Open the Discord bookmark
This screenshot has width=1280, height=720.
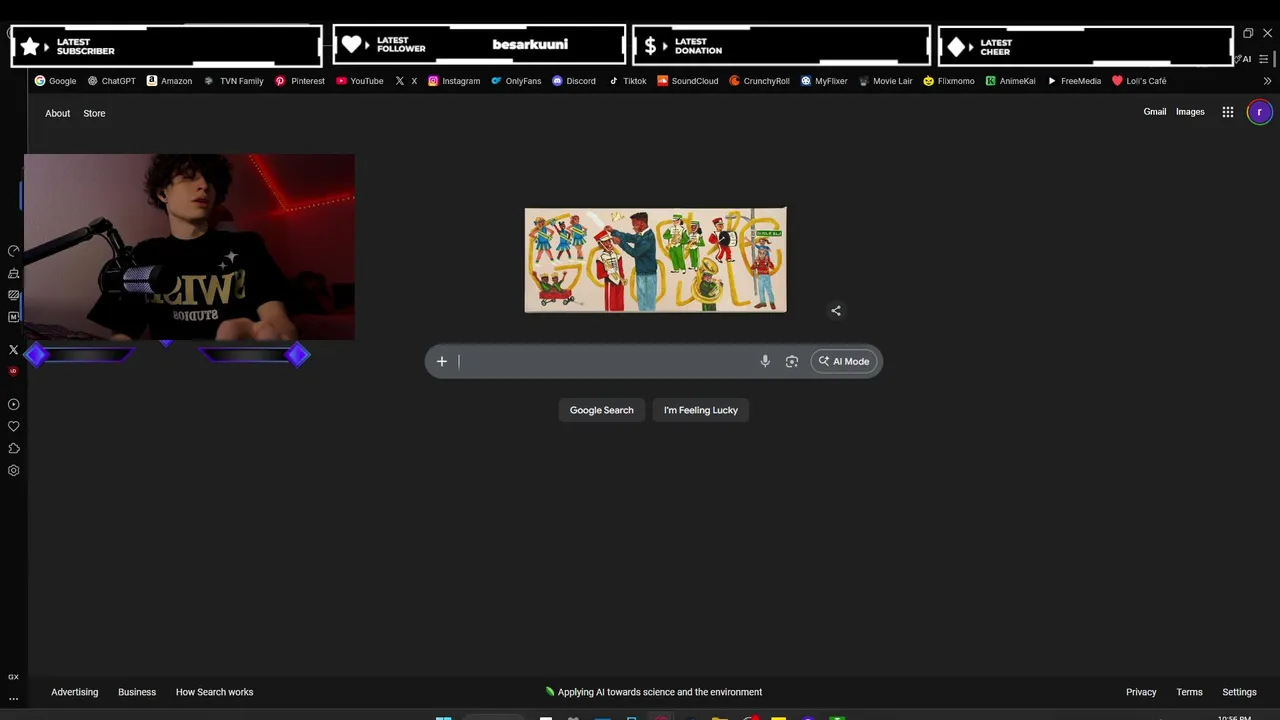click(x=574, y=81)
